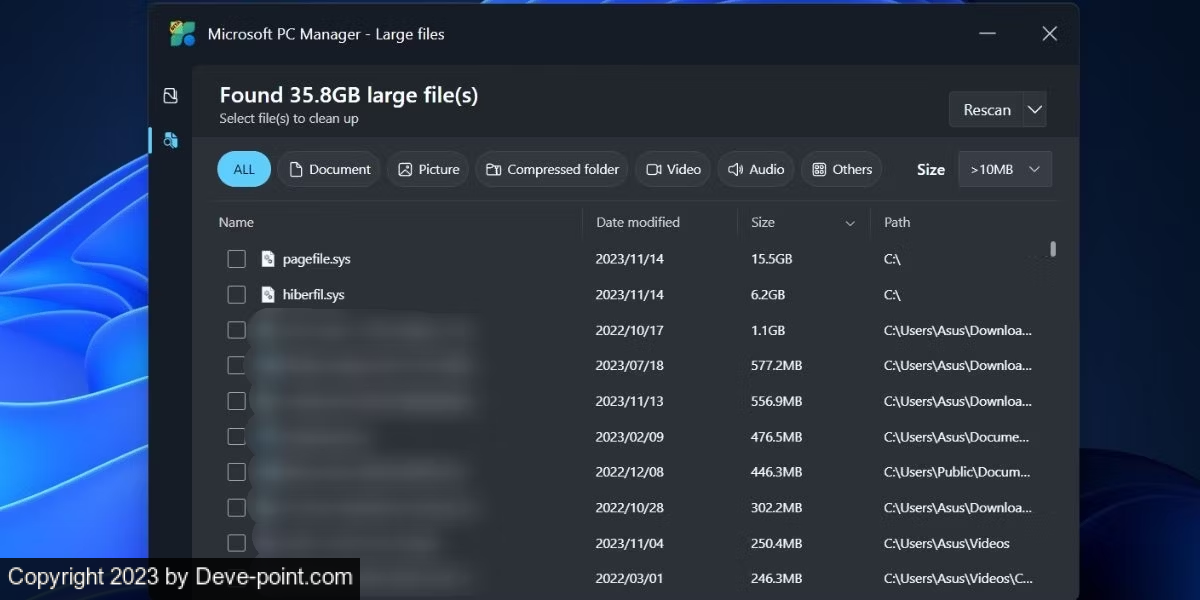Select the hiberfil.sys file name
The height and width of the screenshot is (600, 1200).
tap(313, 295)
